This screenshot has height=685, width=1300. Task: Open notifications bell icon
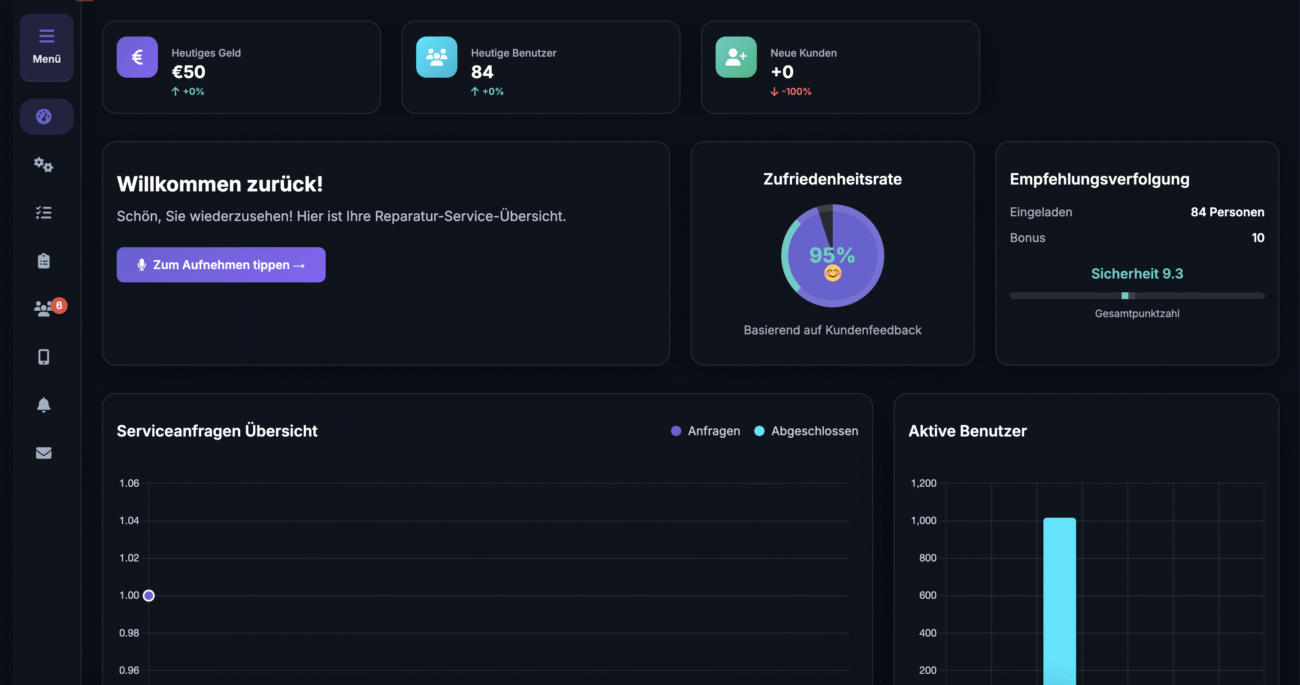pos(44,405)
